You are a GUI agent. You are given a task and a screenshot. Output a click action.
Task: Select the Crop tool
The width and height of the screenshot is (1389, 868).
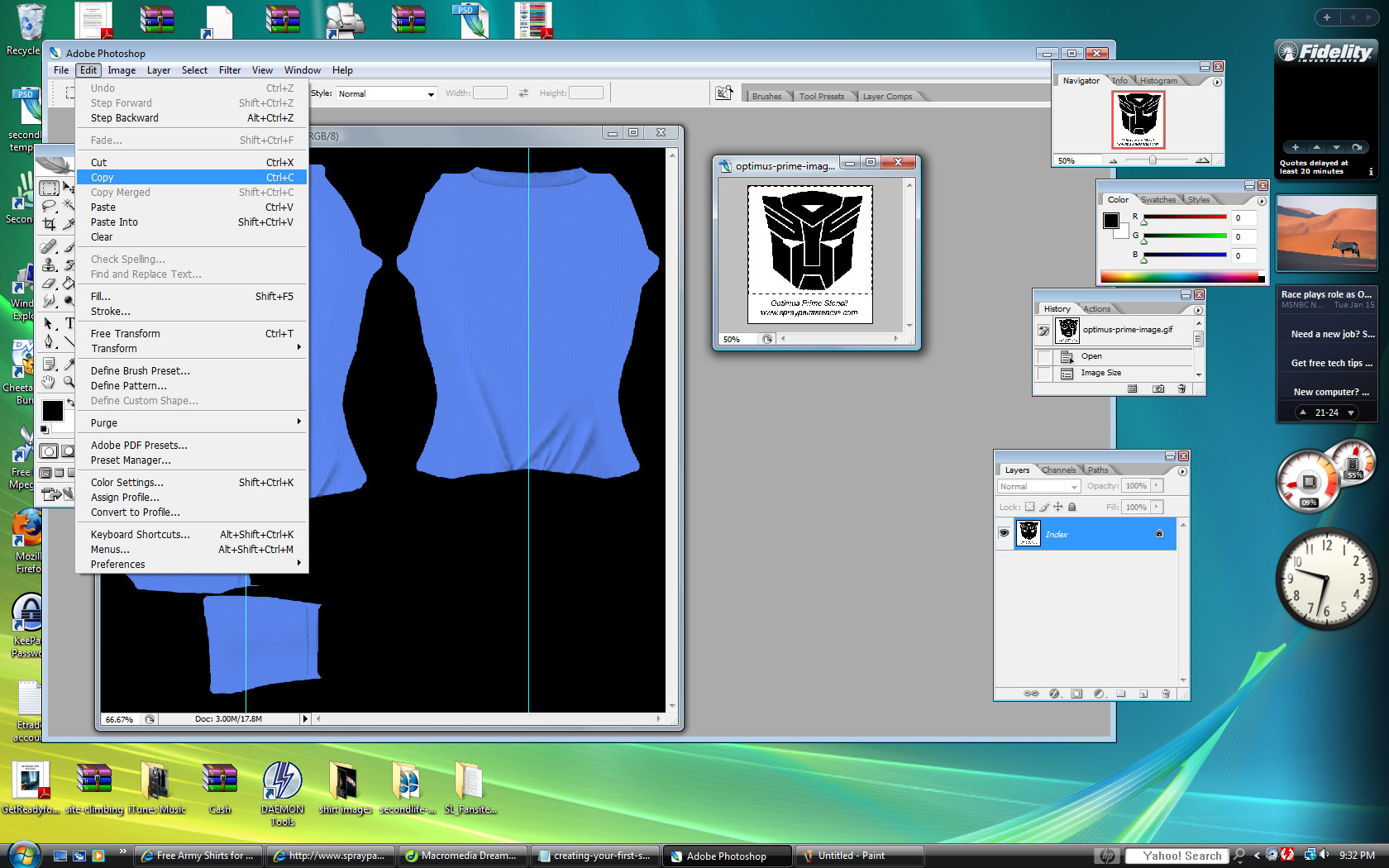(x=50, y=224)
